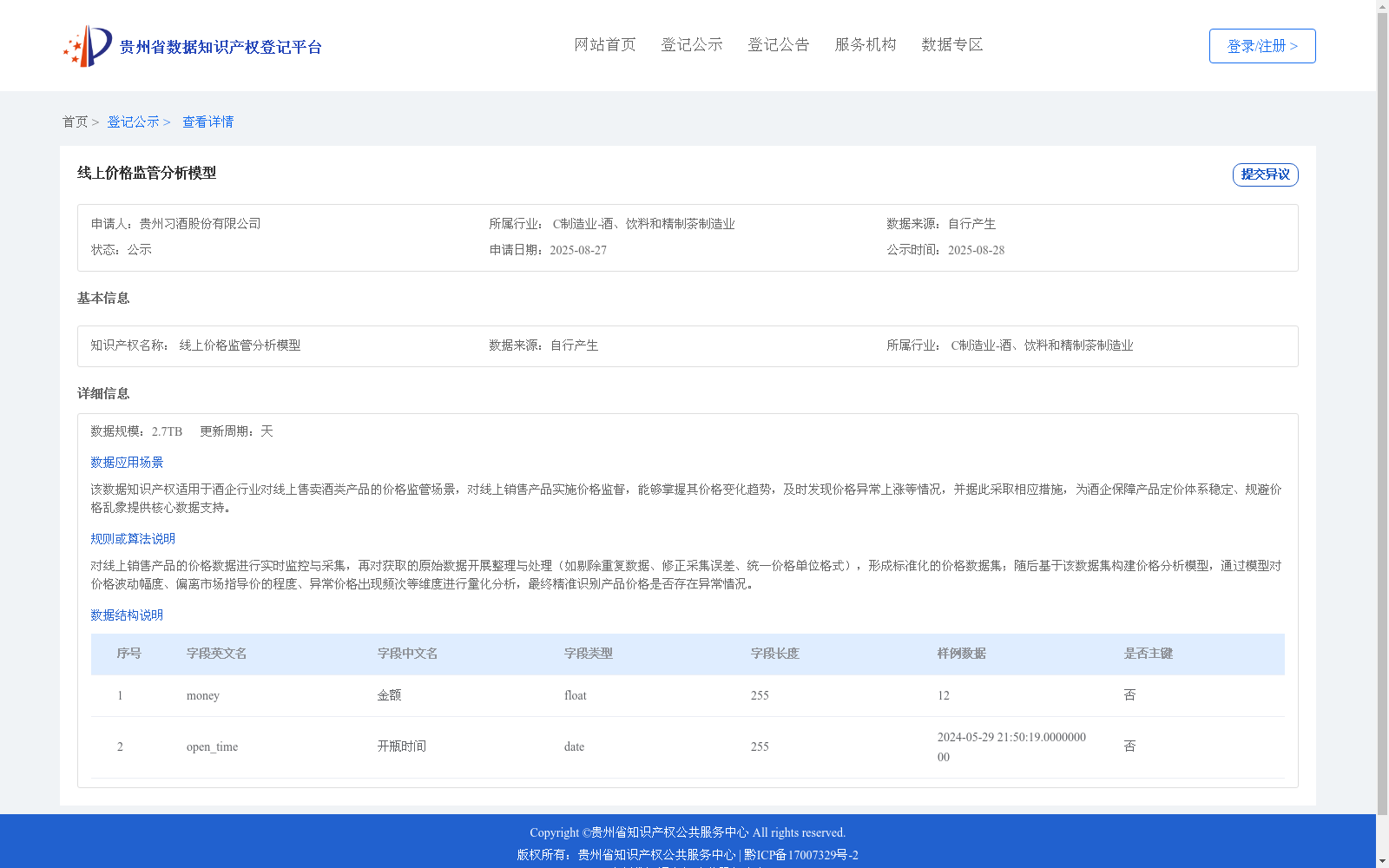Viewport: 1389px width, 868px height.
Task: Click the 基本信息 section title
Action: pyautogui.click(x=103, y=299)
